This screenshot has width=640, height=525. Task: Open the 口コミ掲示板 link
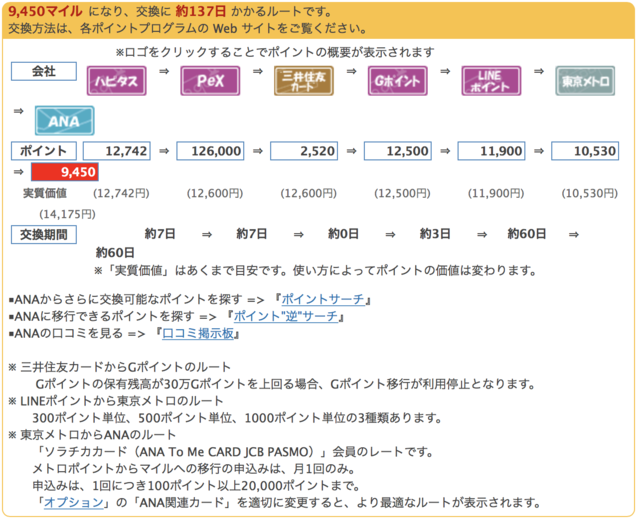click(x=198, y=334)
